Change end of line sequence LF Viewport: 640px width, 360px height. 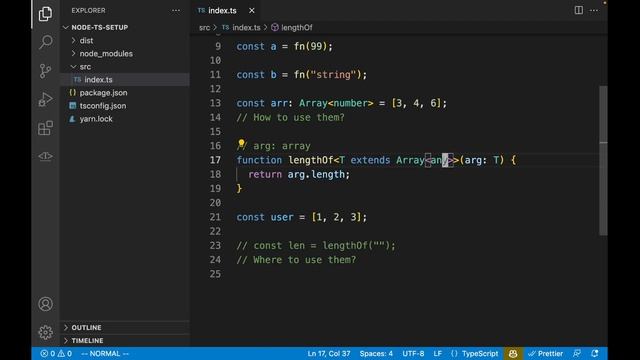pos(438,353)
